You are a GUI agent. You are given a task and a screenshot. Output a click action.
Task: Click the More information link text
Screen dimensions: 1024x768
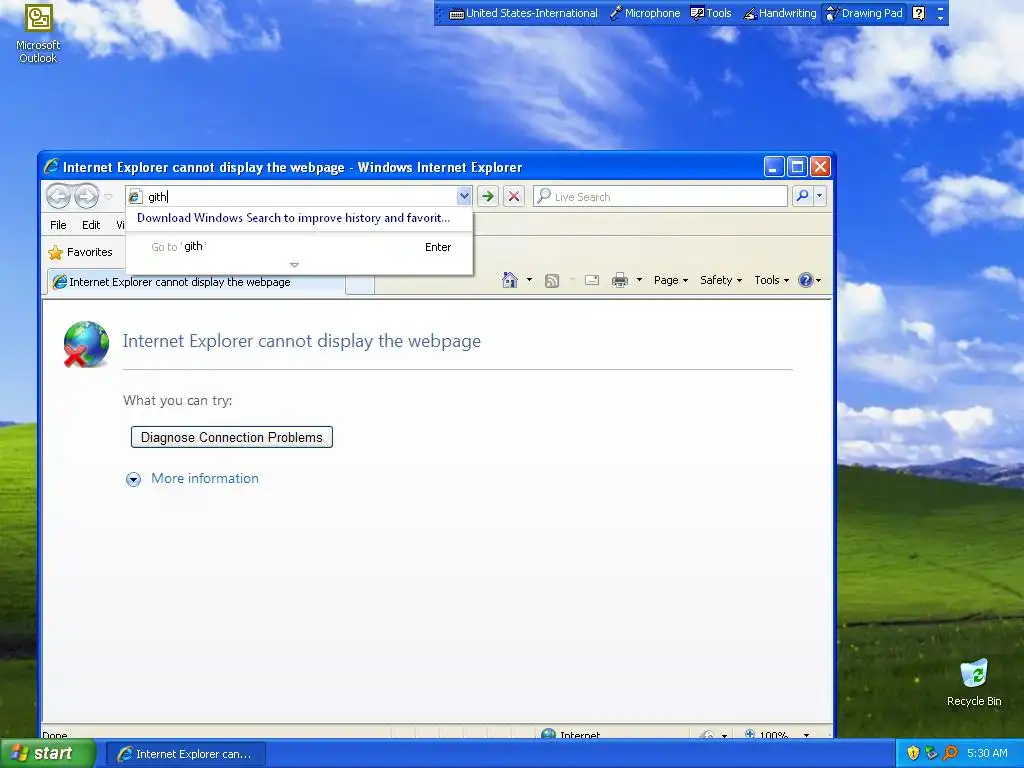point(205,478)
